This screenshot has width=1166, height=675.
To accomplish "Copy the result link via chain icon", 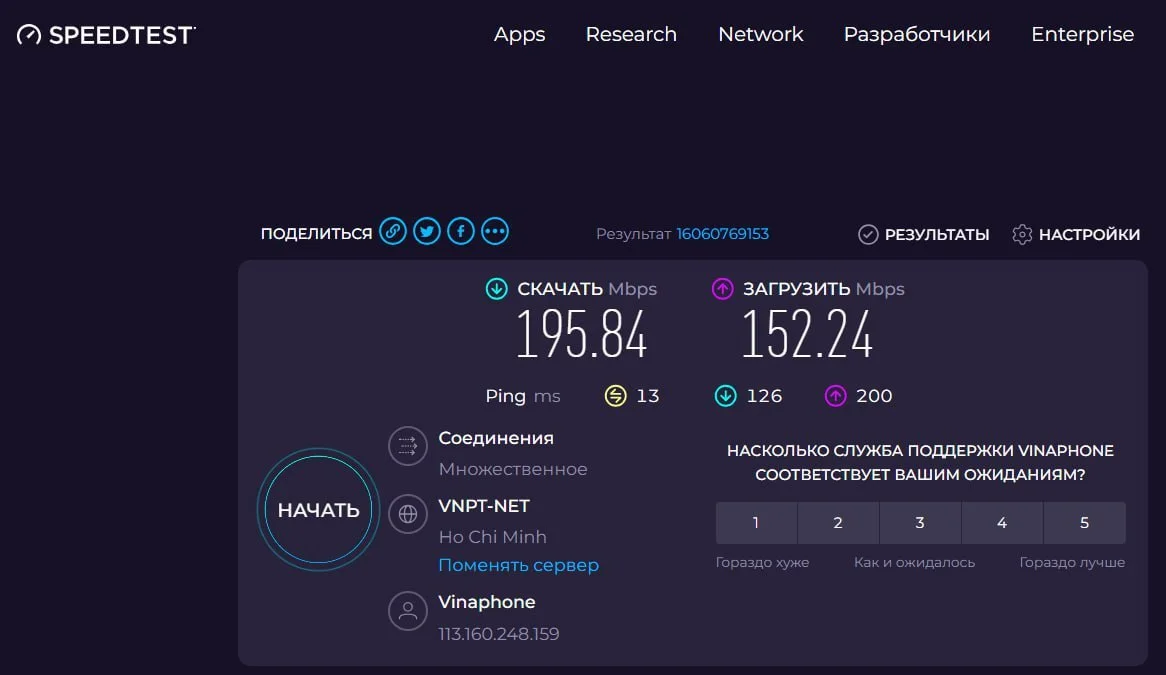I will pos(393,231).
